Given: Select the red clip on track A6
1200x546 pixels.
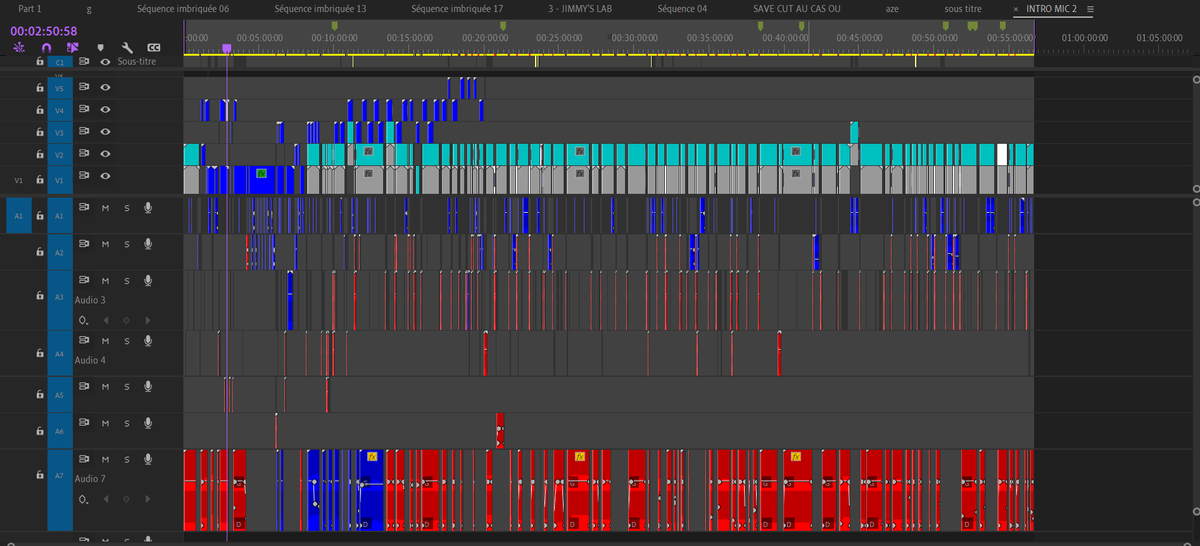Looking at the screenshot, I should tap(500, 430).
